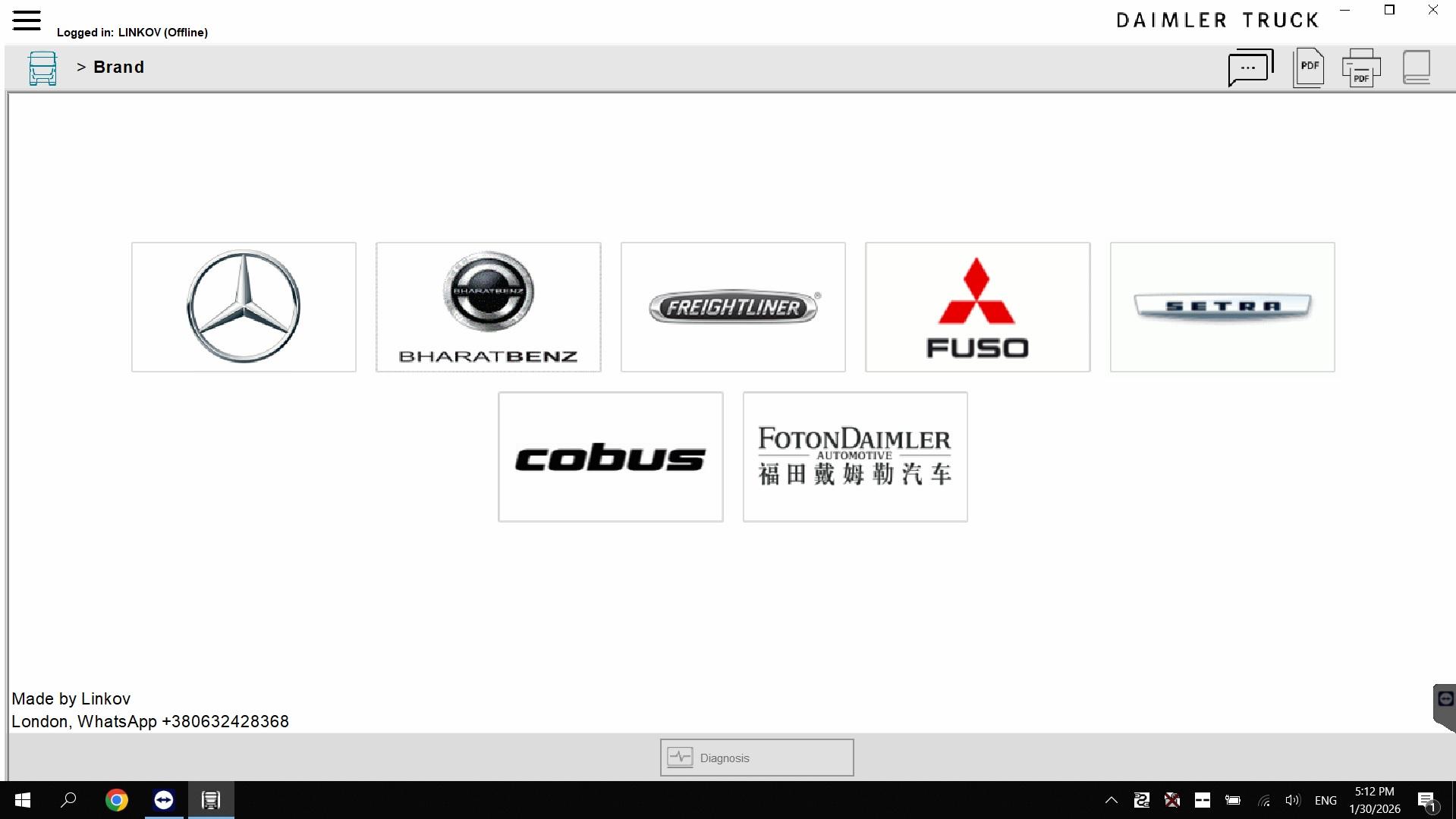Switch to the diagnosis app taskbar icon
Viewport: 1456px width, 819px height.
pyautogui.click(x=211, y=800)
